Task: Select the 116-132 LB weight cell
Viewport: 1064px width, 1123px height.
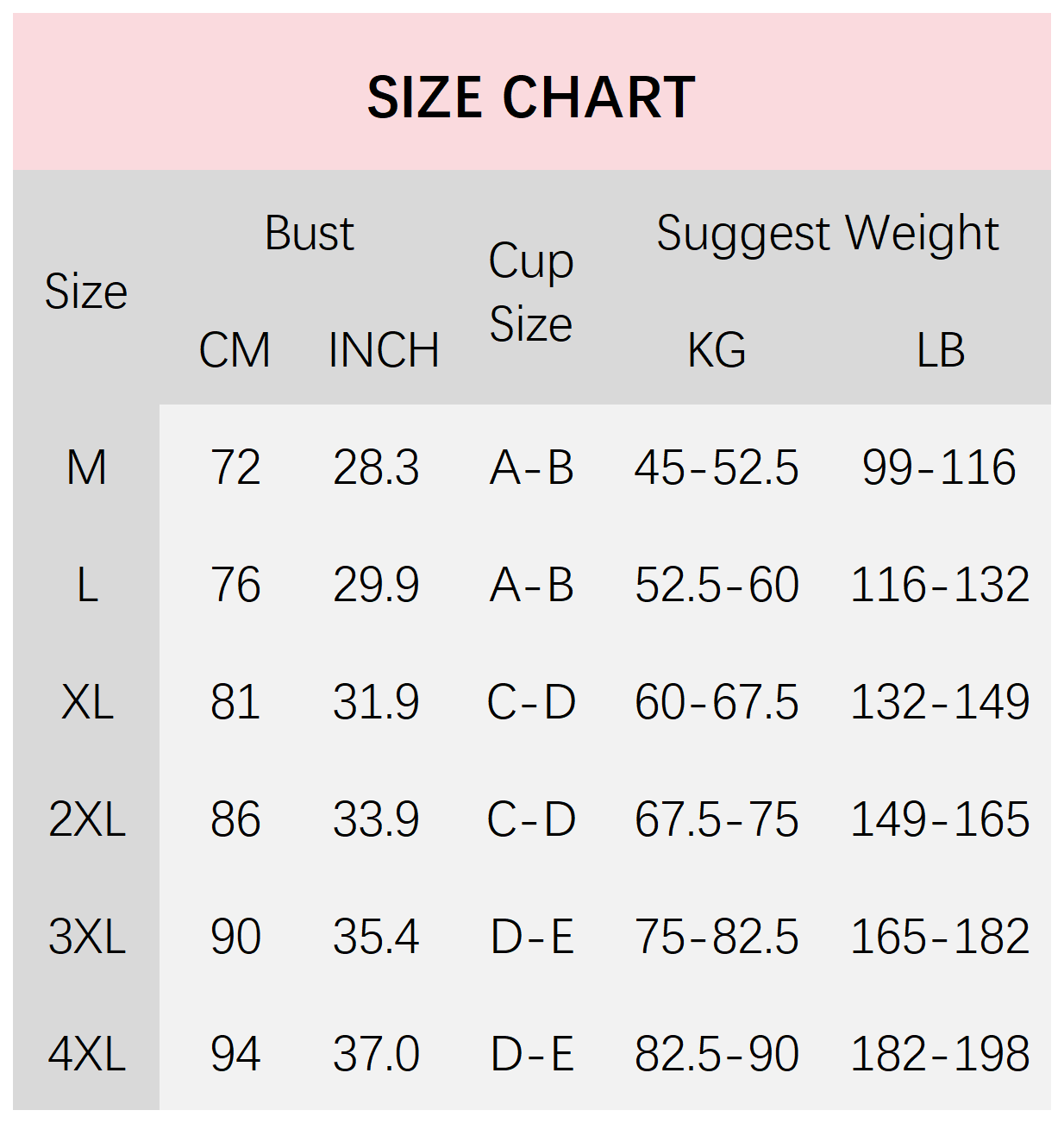Action: (940, 585)
